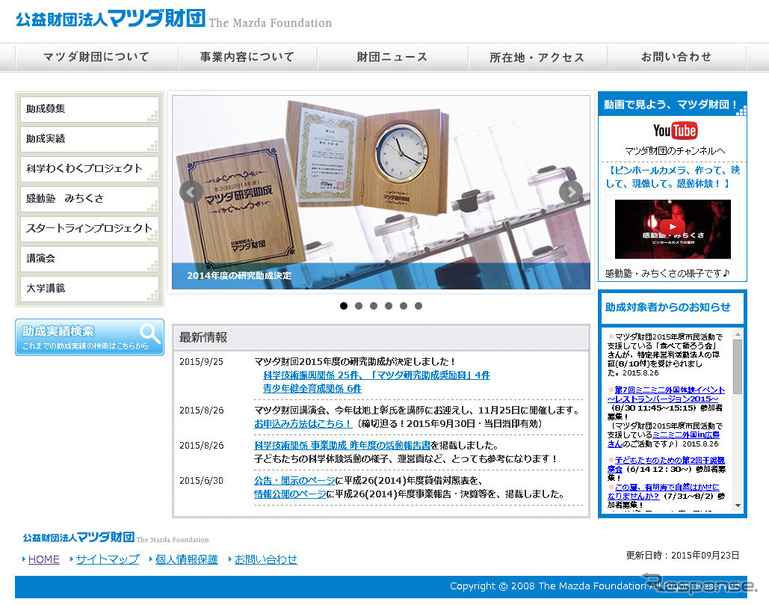Play the 感動塾・みちくさ YouTube video
Viewport: 769px width, 605px height.
[672, 227]
